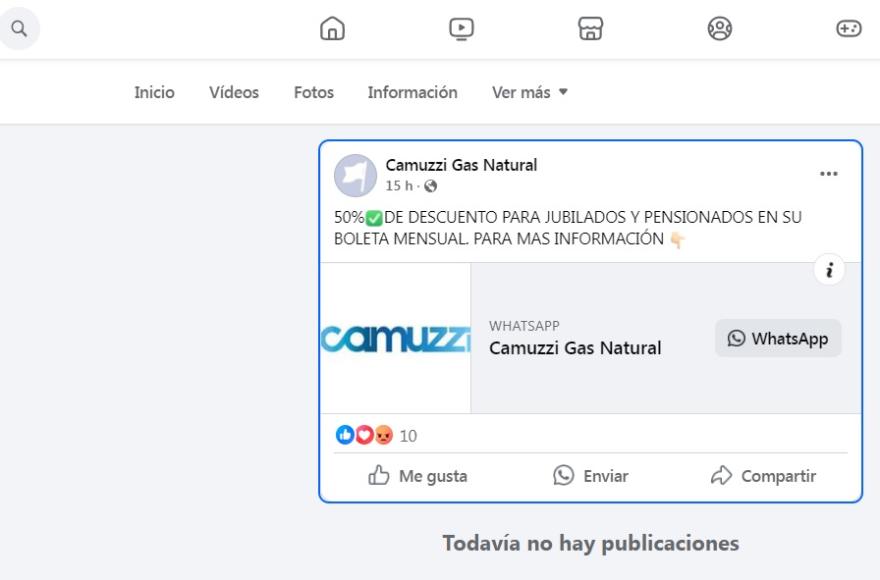Image resolution: width=880 pixels, height=580 pixels.
Task: Click the 'Todavía no hay publicaciones' text
Action: [590, 543]
